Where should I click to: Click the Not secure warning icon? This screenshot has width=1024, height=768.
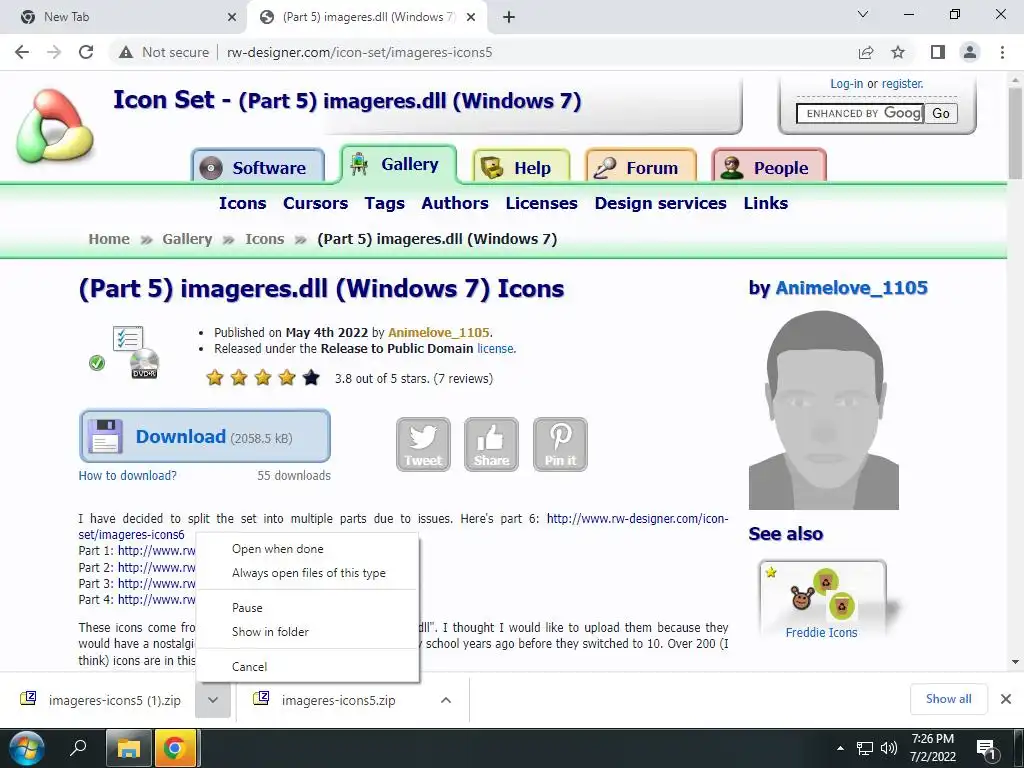point(126,52)
